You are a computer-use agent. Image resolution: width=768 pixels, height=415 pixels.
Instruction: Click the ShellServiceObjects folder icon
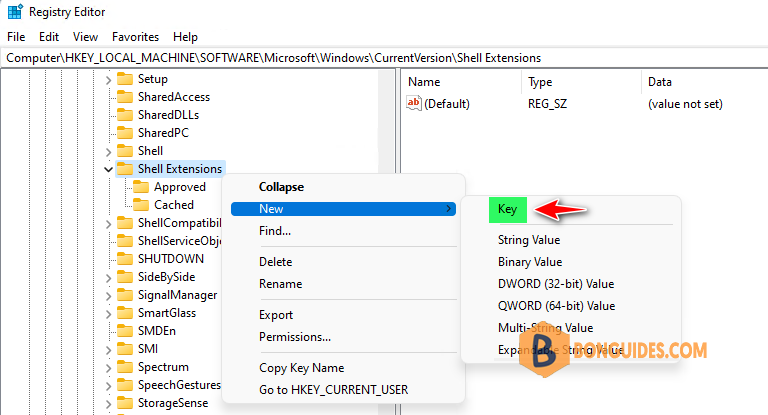coord(125,241)
